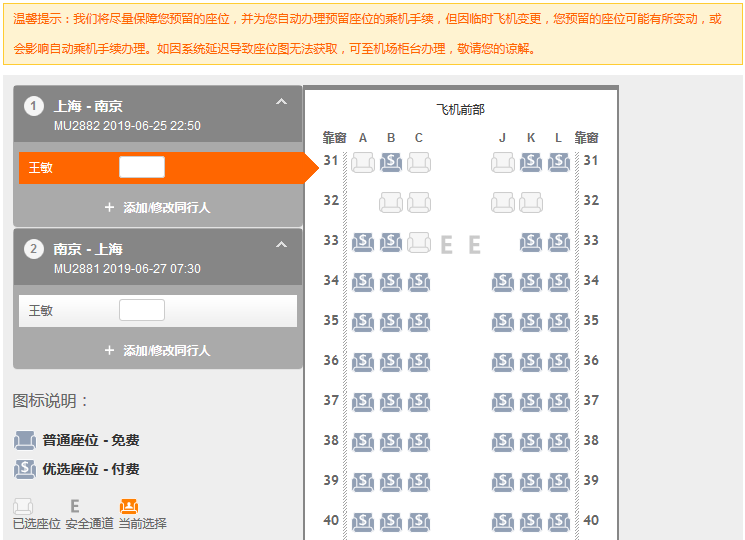Click seat 35J
The width and height of the screenshot is (745, 540).
point(502,322)
